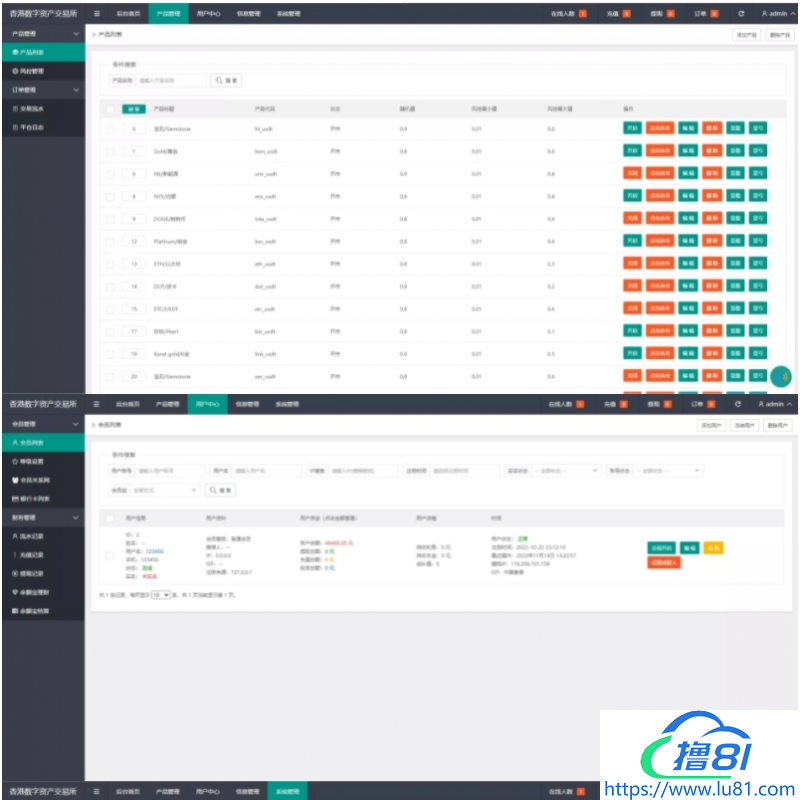Click the magnifier search button in product search panel
Viewport: 800px width, 800px height.
coord(226,80)
